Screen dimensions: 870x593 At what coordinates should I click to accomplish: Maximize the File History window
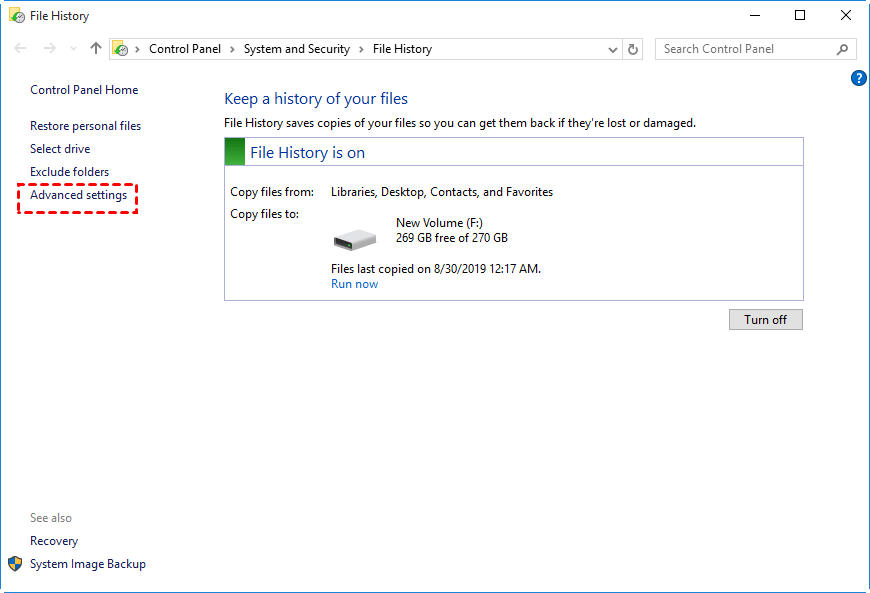800,16
